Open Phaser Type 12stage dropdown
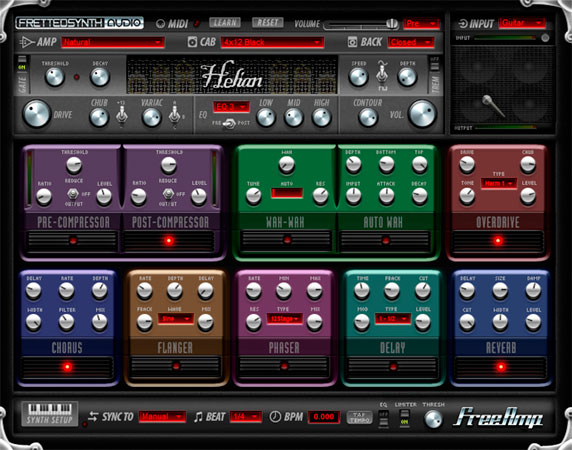Screen dimensions: 572x450 coord(285,319)
